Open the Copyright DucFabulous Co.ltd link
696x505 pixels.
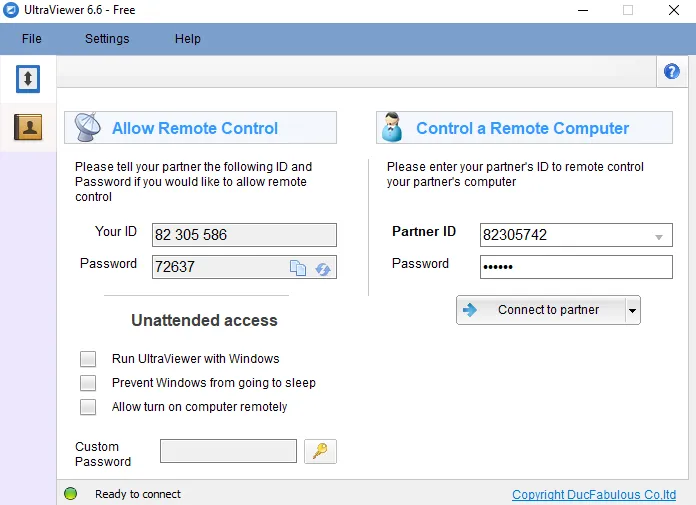(594, 494)
